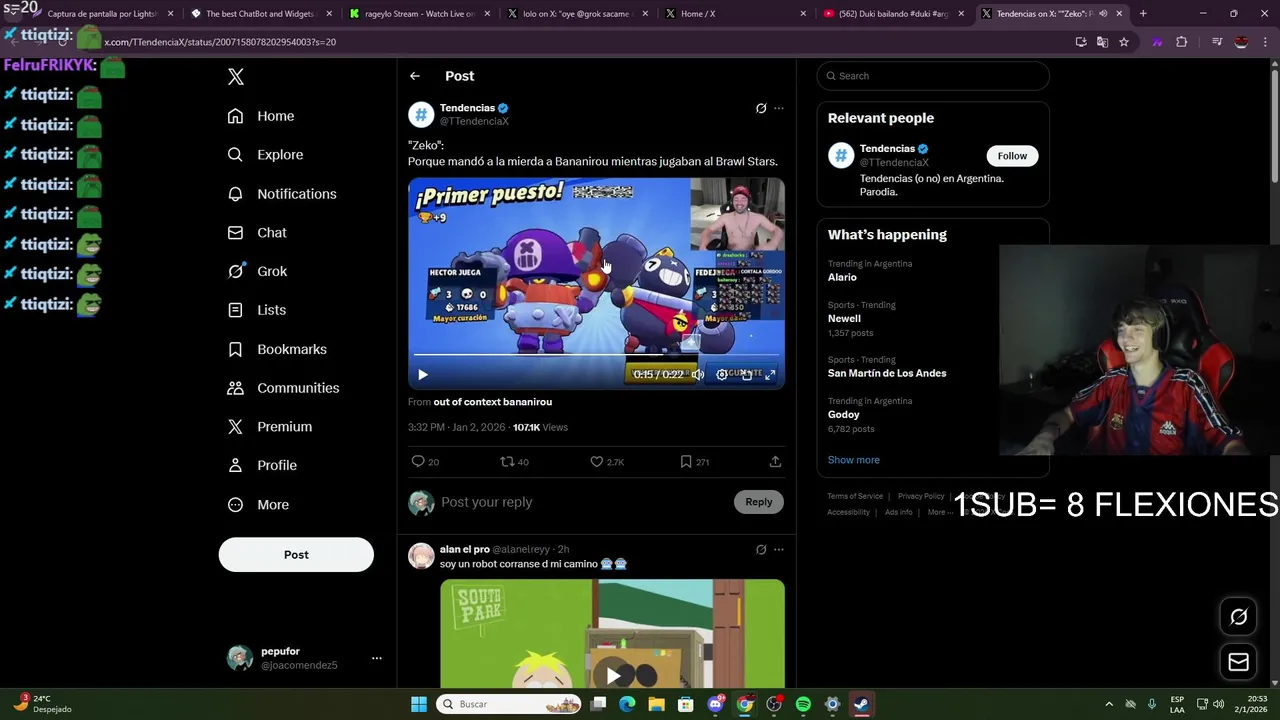Like the Tendencias post
The width and height of the screenshot is (1280, 720).
[x=596, y=462]
